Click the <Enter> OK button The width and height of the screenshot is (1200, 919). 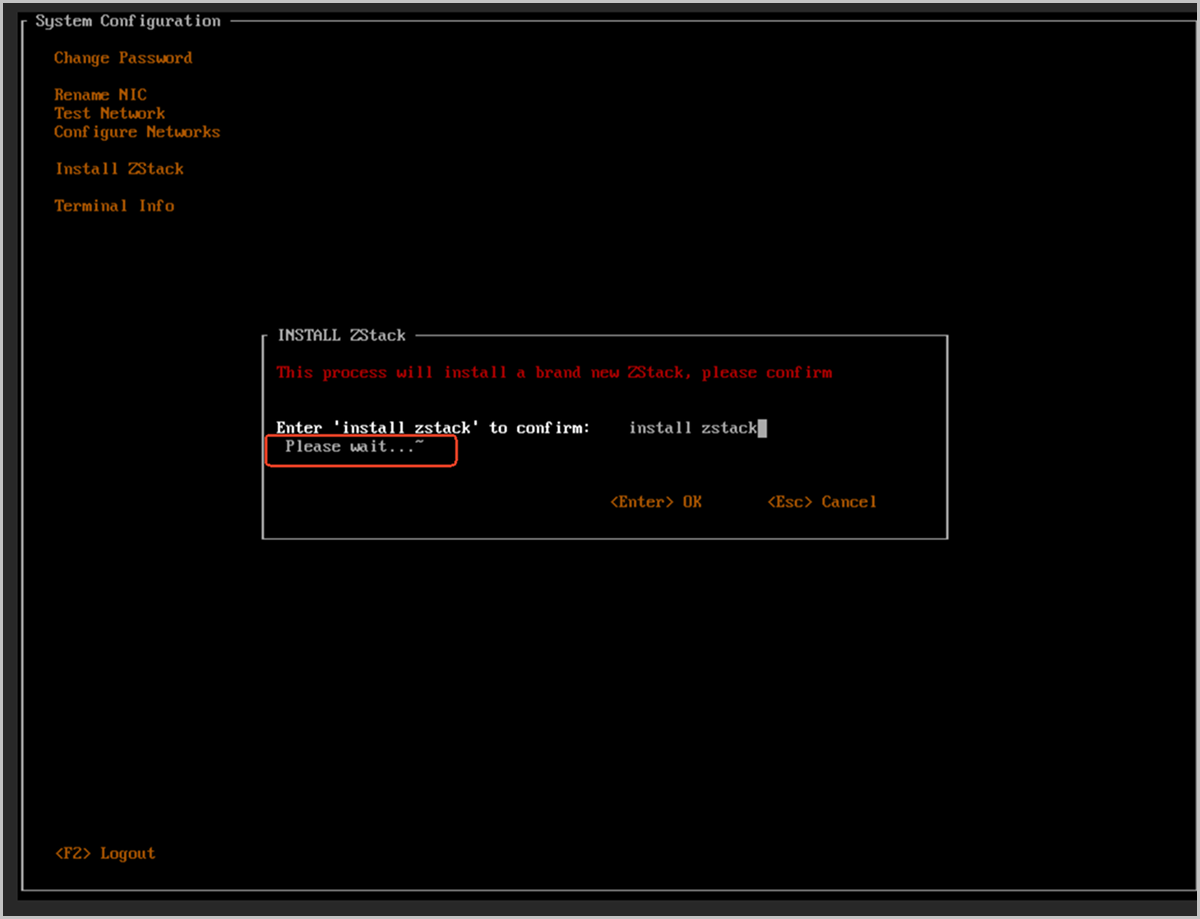coord(656,502)
